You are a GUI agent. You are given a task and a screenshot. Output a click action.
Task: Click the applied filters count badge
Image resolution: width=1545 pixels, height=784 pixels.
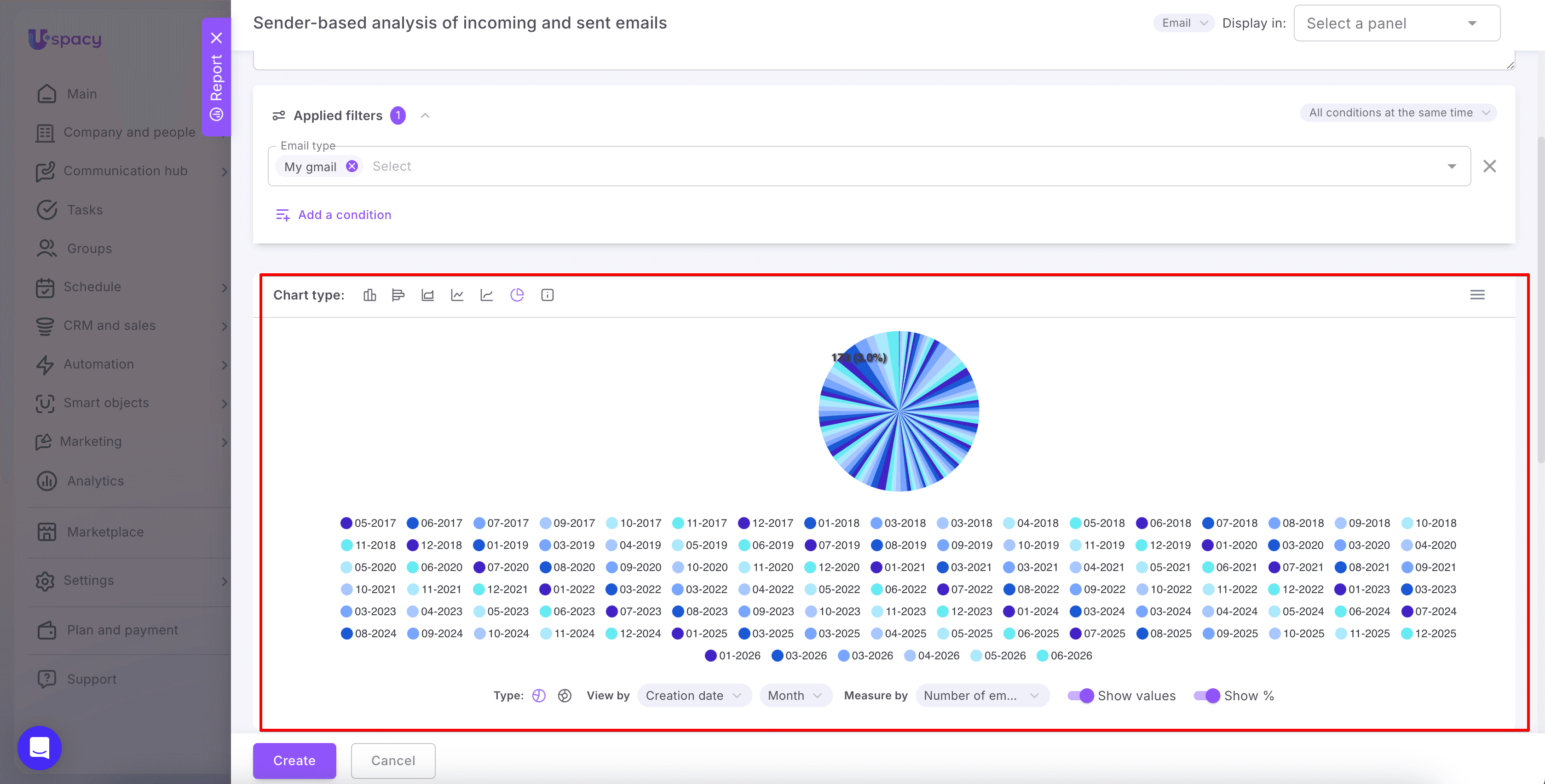398,115
